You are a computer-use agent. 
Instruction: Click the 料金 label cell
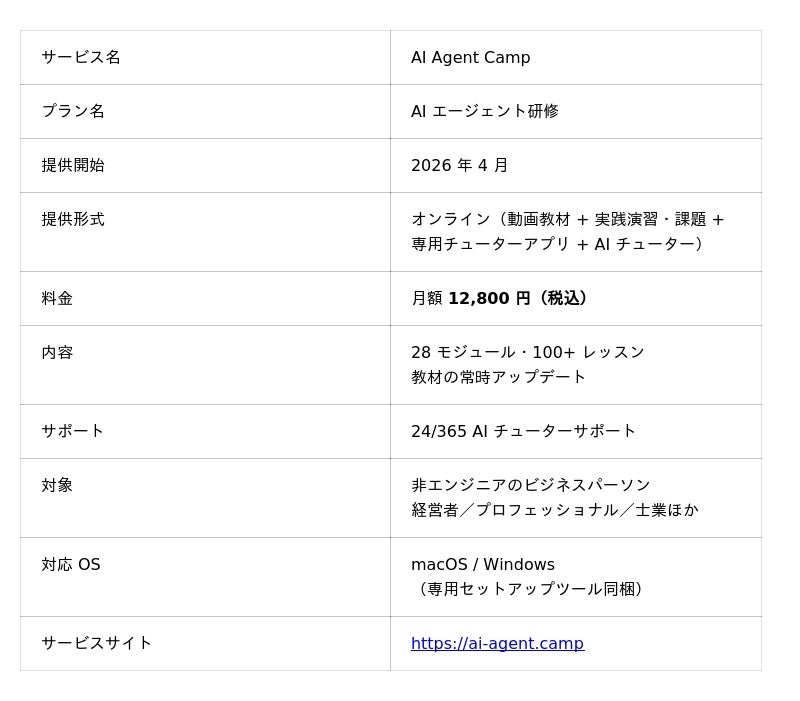[x=57, y=299]
